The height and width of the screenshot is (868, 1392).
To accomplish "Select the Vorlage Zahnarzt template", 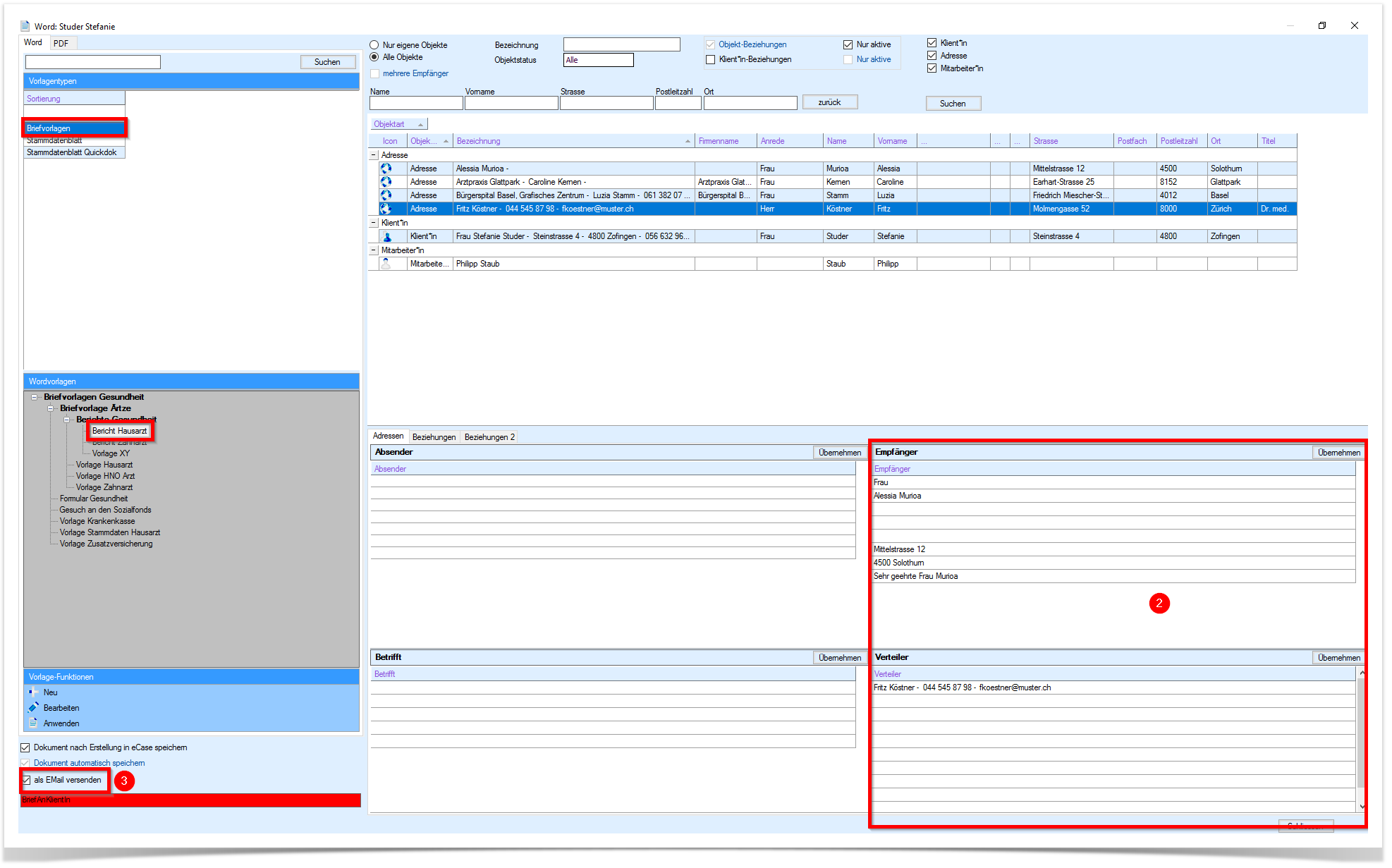I will pyautogui.click(x=104, y=487).
